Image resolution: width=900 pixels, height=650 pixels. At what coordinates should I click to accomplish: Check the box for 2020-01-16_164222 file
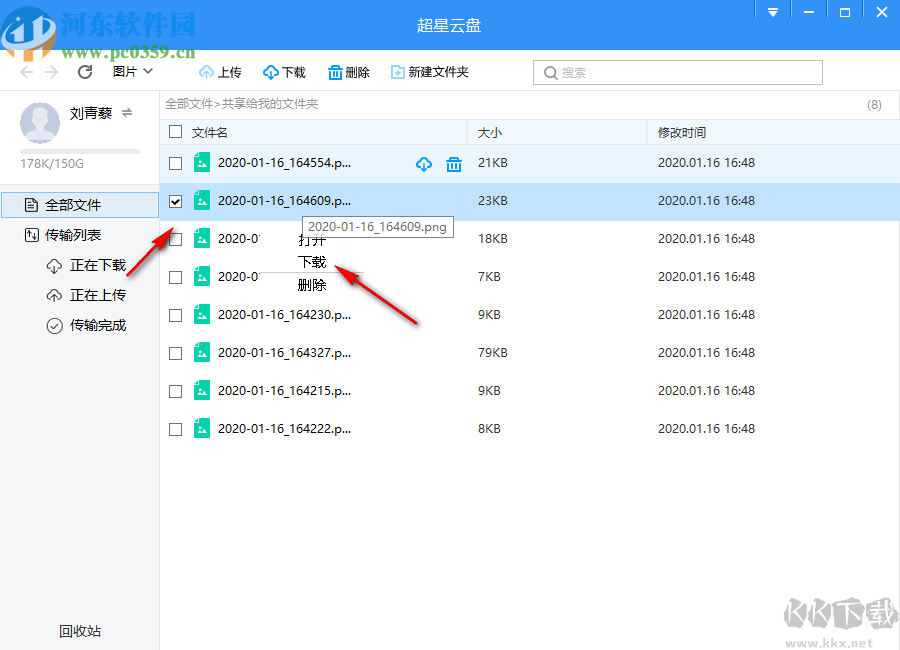[176, 429]
